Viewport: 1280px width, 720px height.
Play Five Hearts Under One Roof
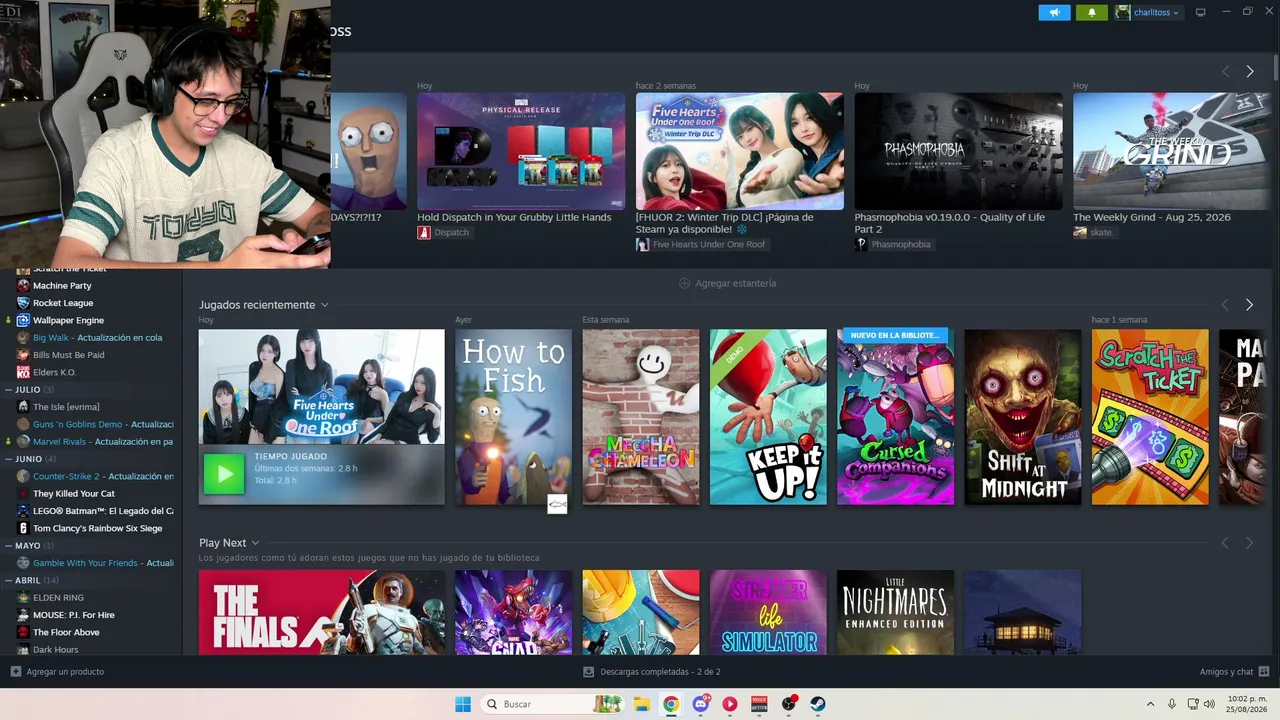[223, 474]
